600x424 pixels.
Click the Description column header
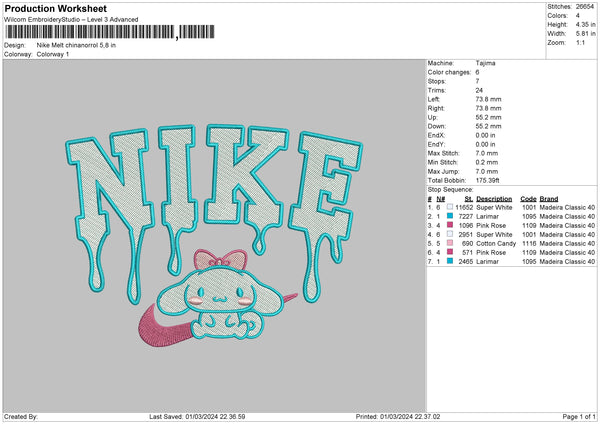click(x=494, y=199)
